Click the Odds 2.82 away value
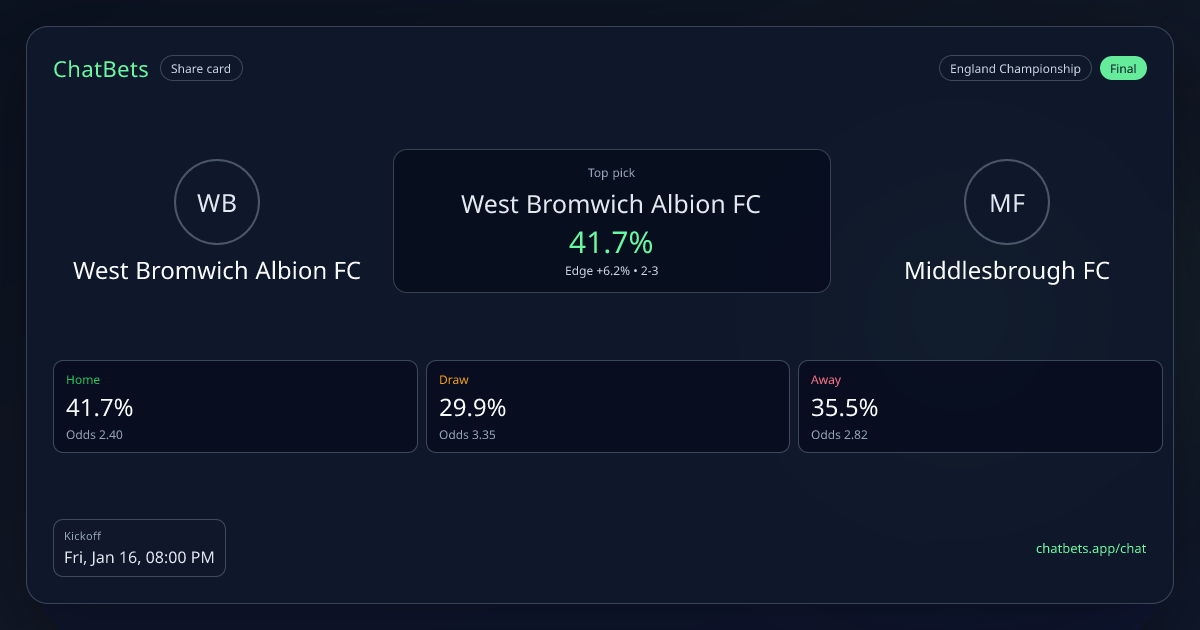 tap(839, 435)
